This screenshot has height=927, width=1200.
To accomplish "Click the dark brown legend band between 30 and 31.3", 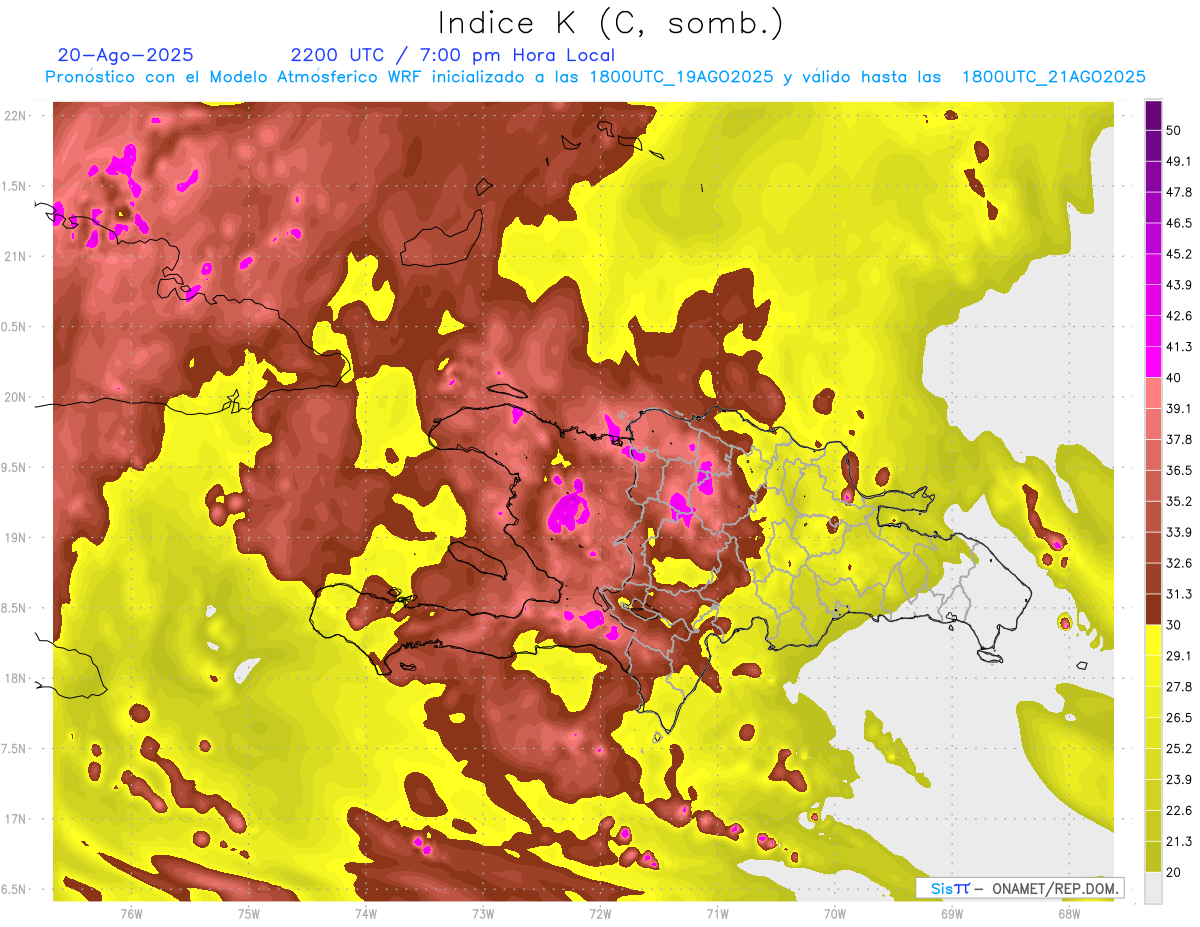I will pos(1153,609).
